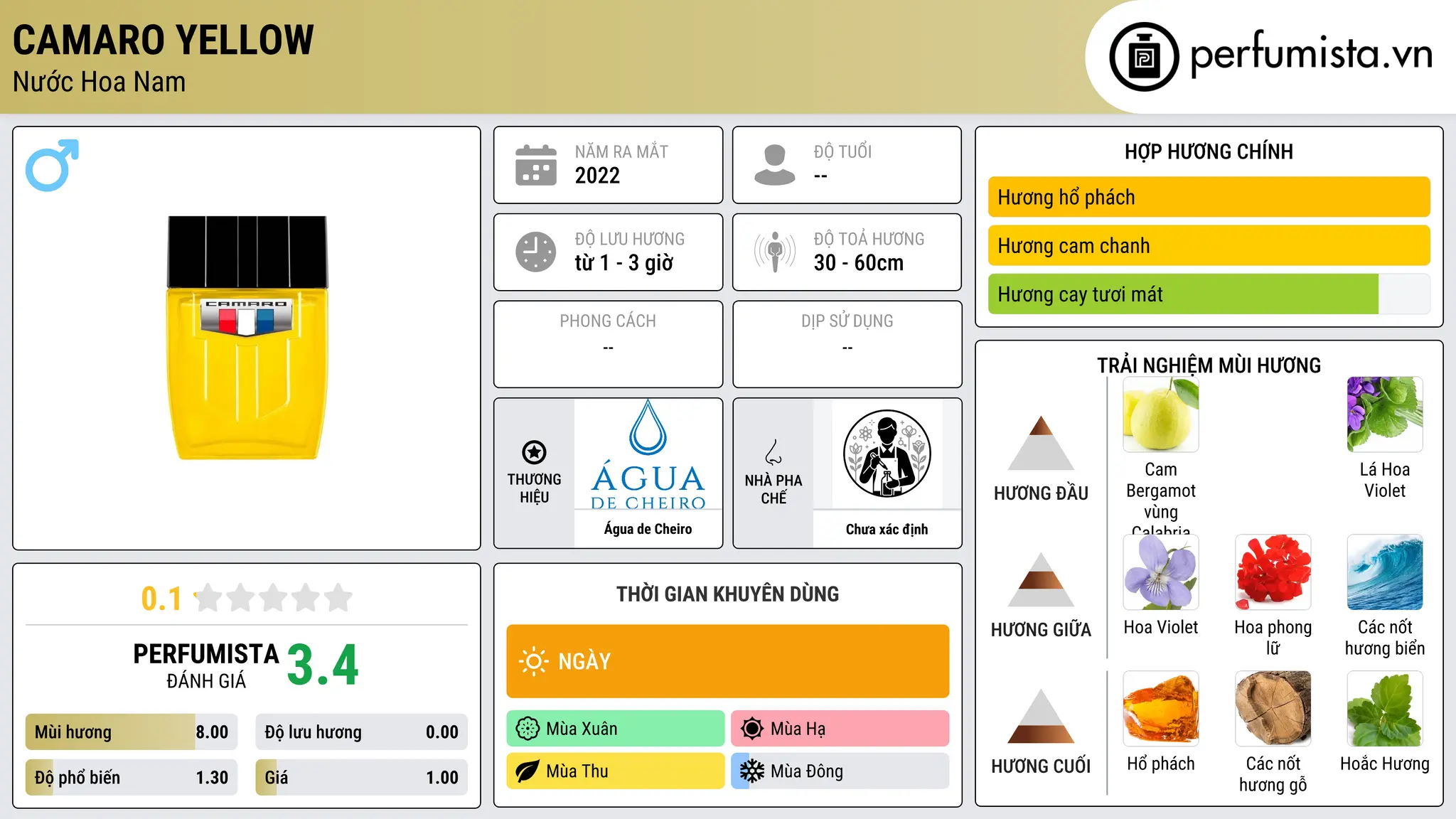
Task: Click the Hương hổ phách accord bar
Action: (1209, 197)
